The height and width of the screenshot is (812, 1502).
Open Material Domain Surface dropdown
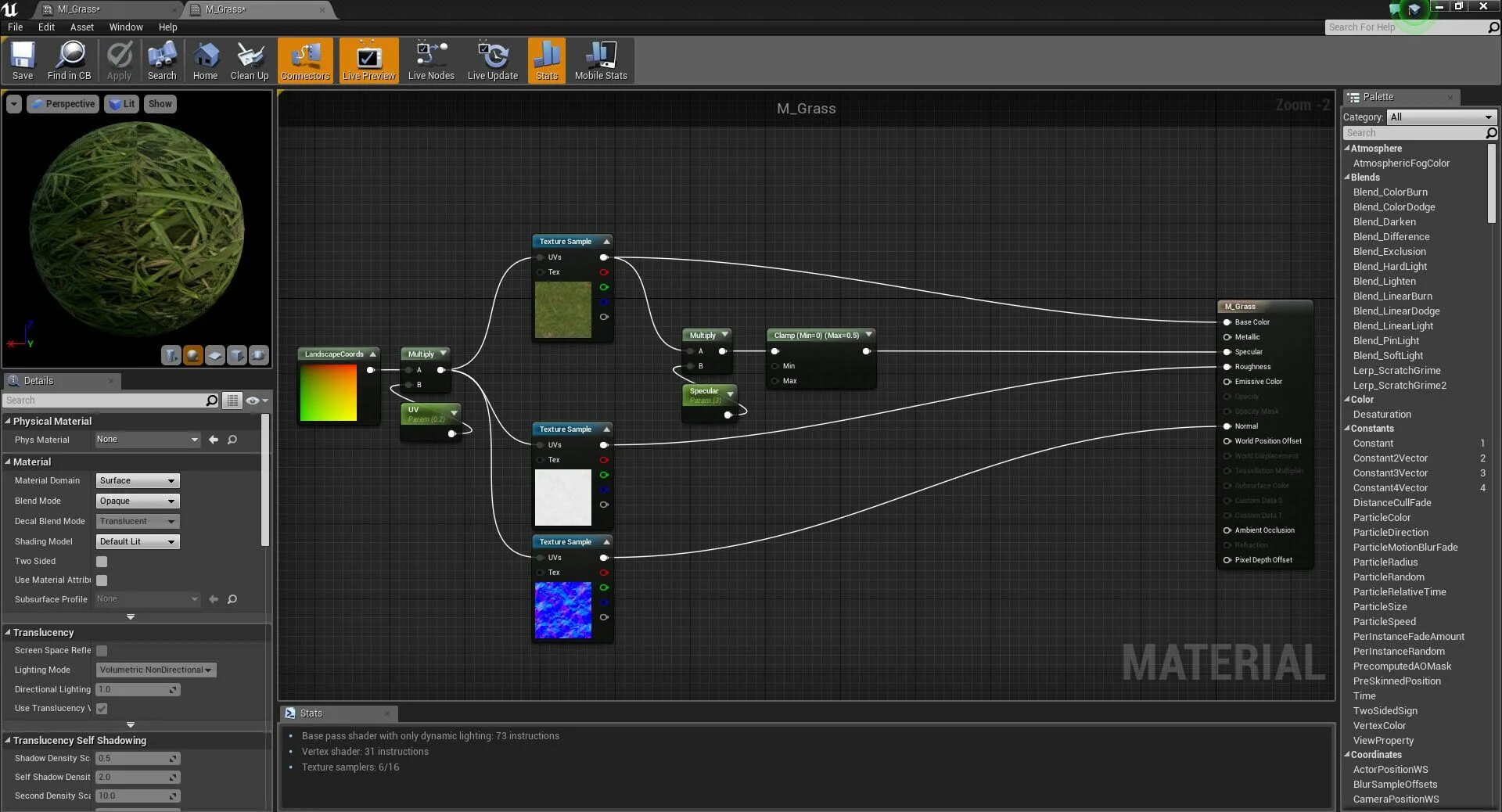pyautogui.click(x=138, y=481)
